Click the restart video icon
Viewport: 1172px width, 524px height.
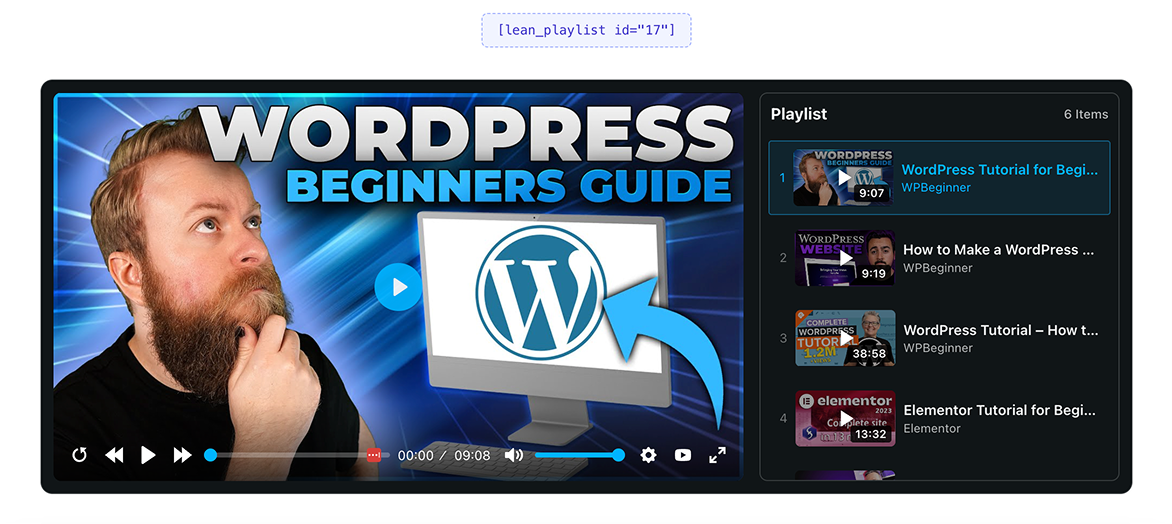click(x=79, y=454)
